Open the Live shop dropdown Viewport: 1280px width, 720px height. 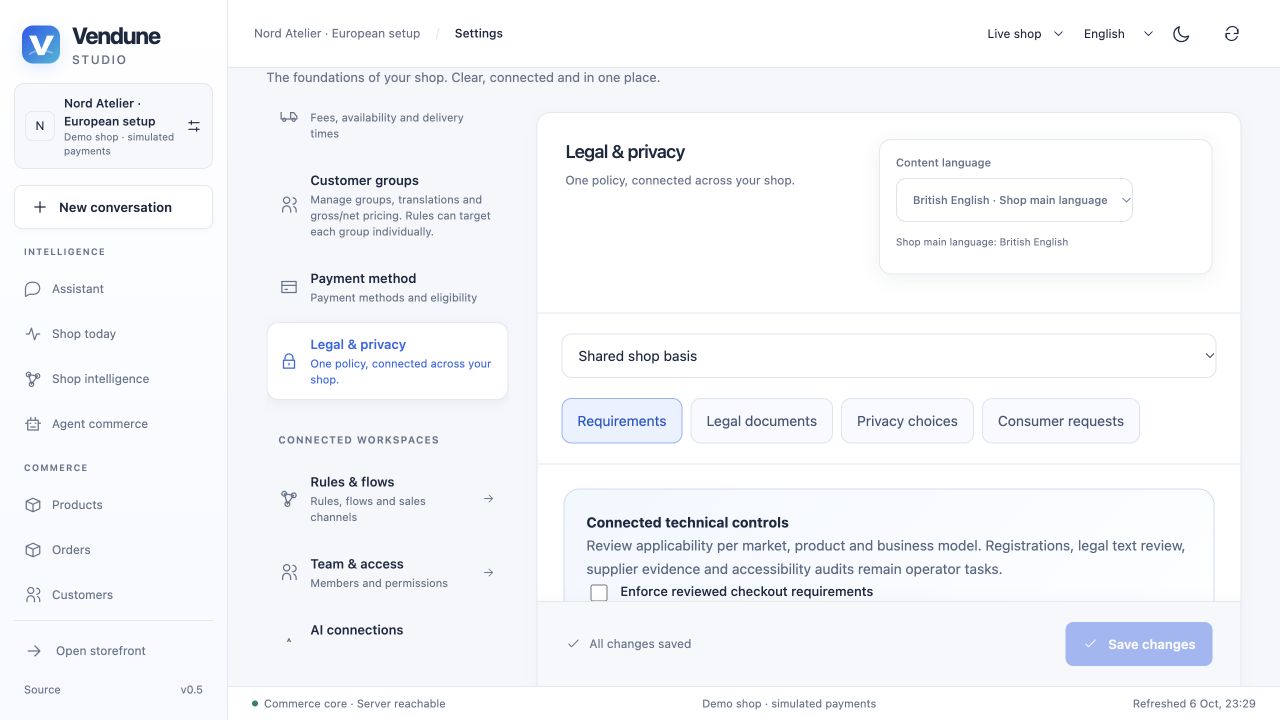pyautogui.click(x=1025, y=34)
